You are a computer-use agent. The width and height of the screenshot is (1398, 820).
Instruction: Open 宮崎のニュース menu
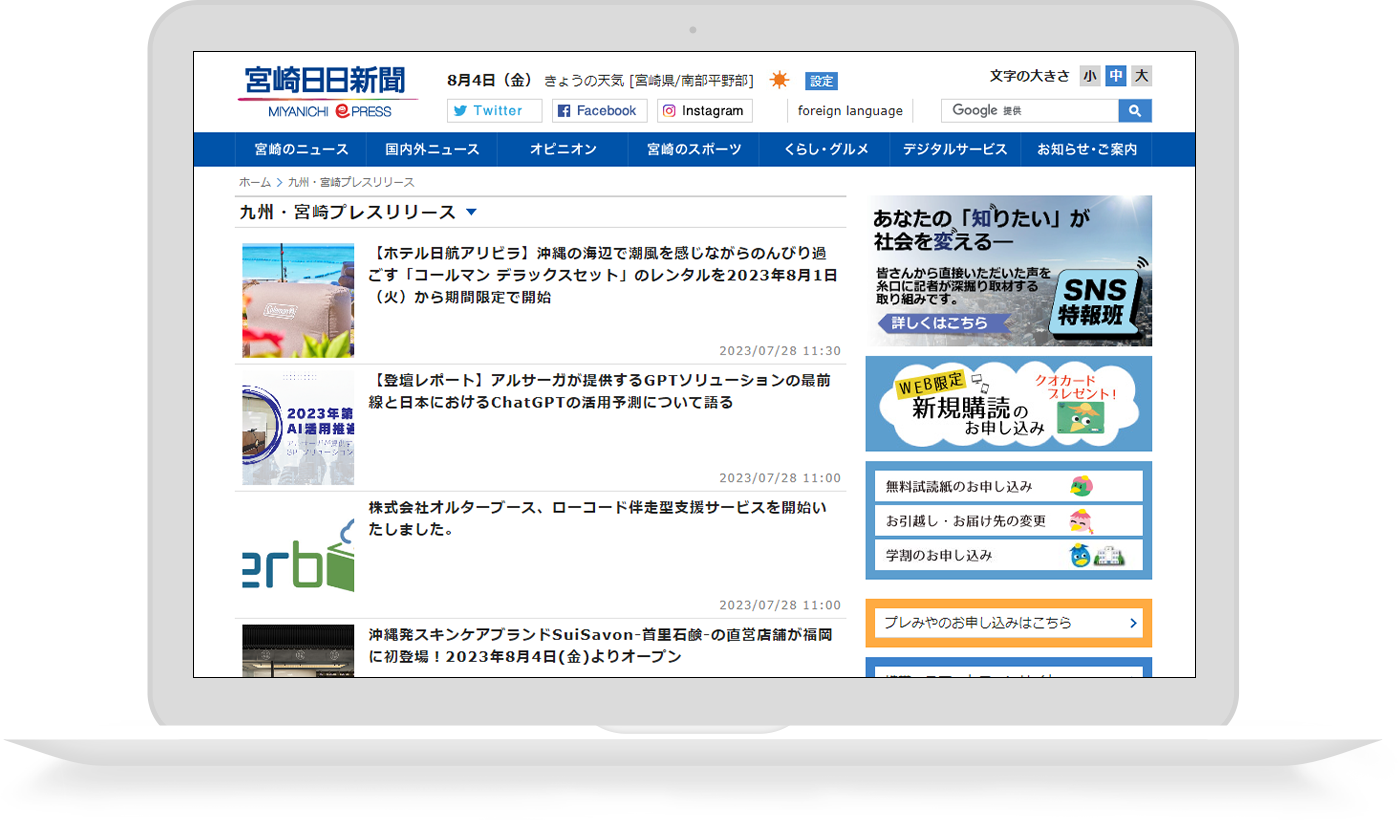click(301, 150)
